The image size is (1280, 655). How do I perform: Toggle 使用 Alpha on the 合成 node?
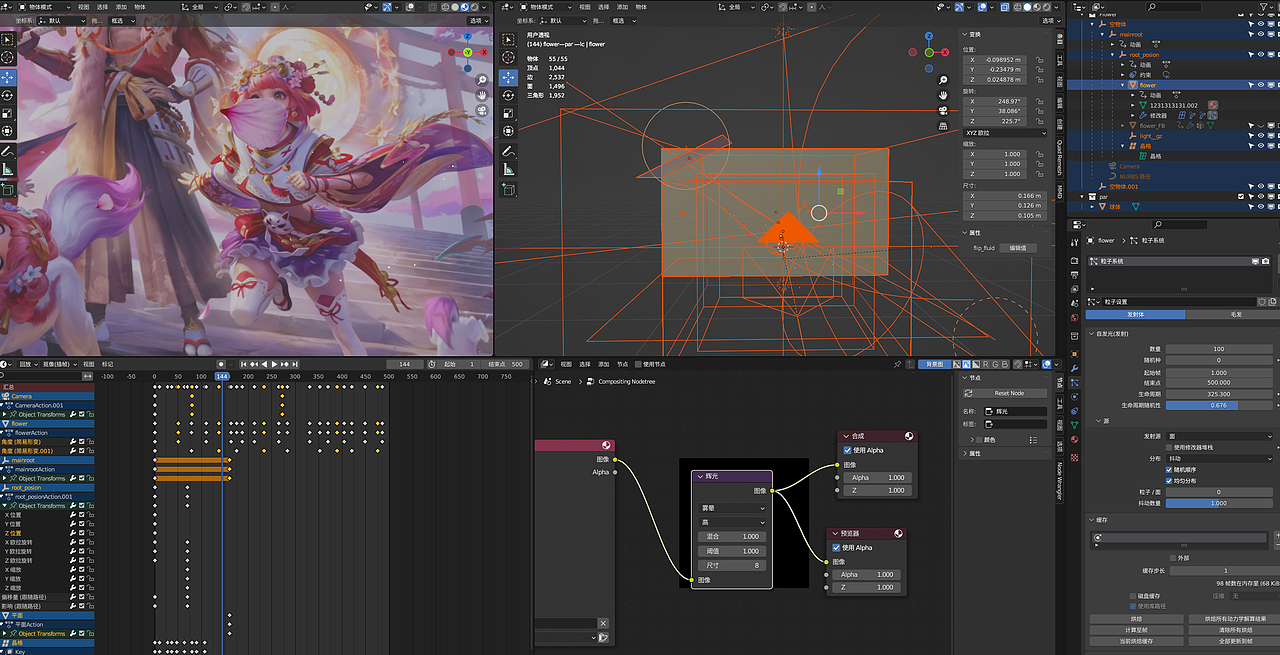click(x=847, y=450)
